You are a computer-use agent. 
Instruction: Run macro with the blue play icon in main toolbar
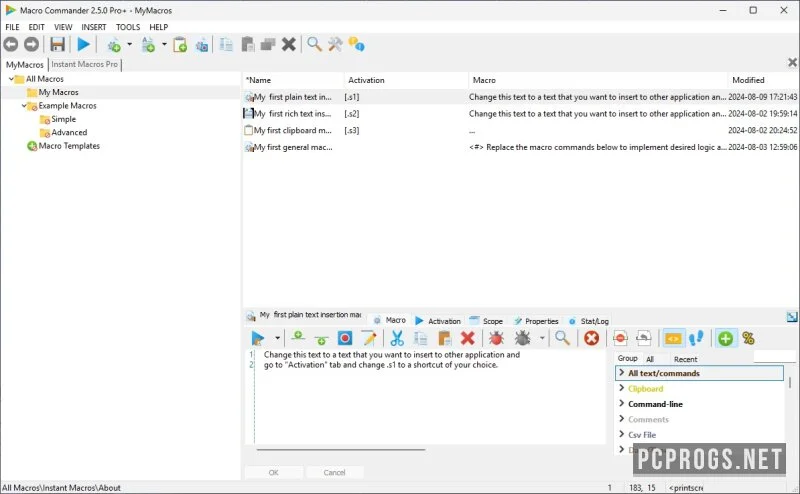[84, 45]
